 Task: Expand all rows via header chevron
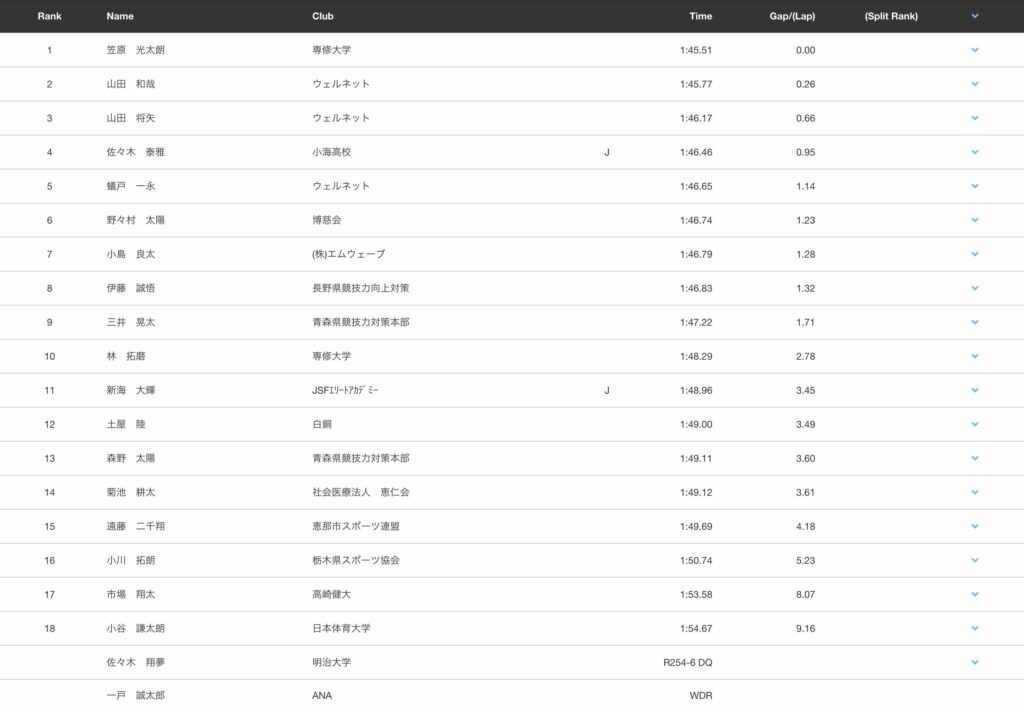click(x=974, y=16)
